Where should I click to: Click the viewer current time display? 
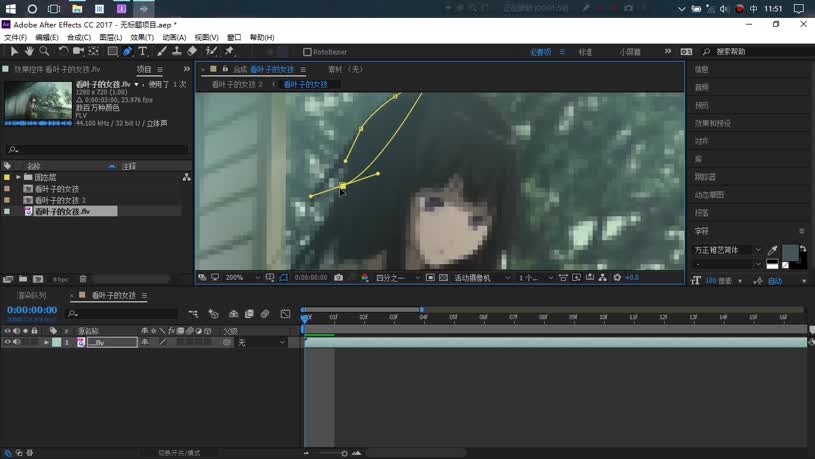pos(311,278)
